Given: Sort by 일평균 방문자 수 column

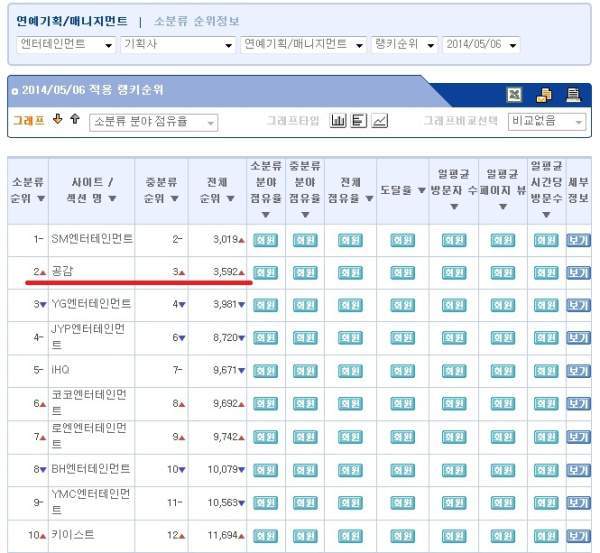Looking at the screenshot, I should (x=454, y=190).
